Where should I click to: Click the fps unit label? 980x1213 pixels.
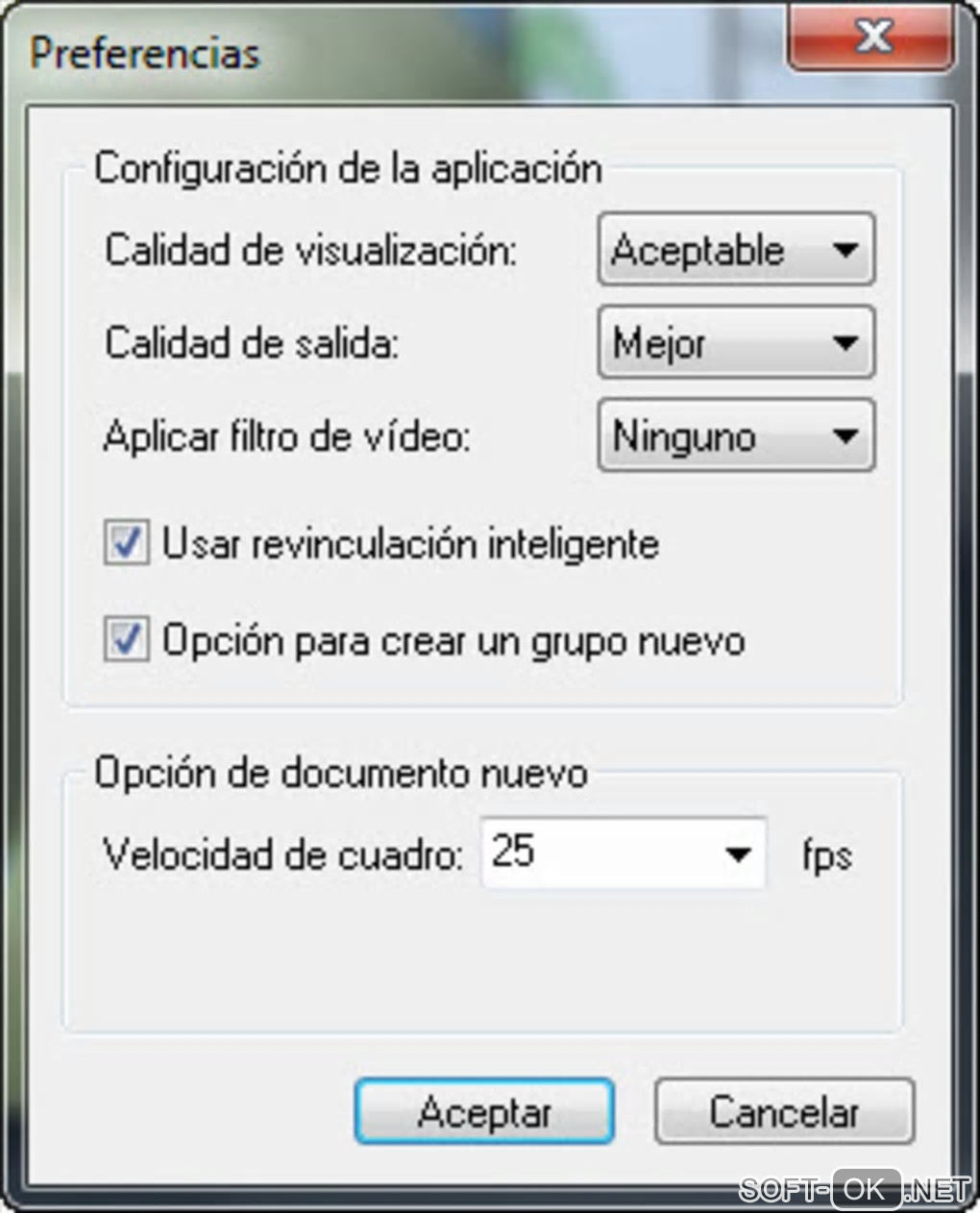coord(827,855)
